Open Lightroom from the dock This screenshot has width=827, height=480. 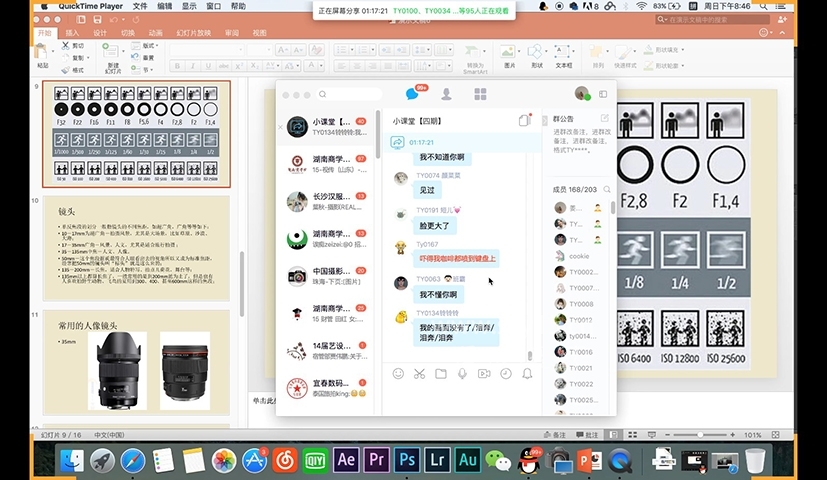coord(437,460)
